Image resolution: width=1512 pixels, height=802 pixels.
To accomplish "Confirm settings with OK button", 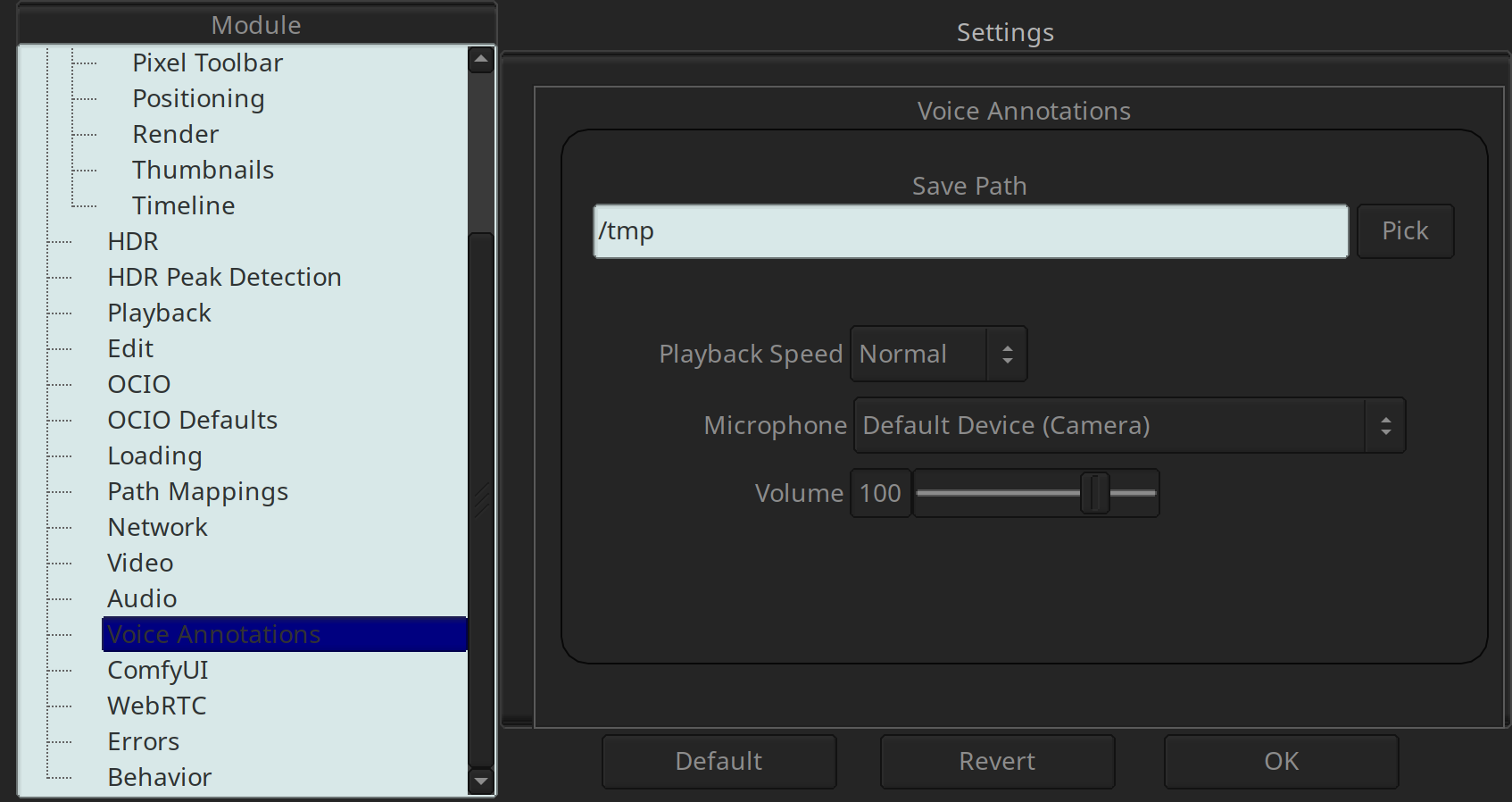I will (1281, 762).
